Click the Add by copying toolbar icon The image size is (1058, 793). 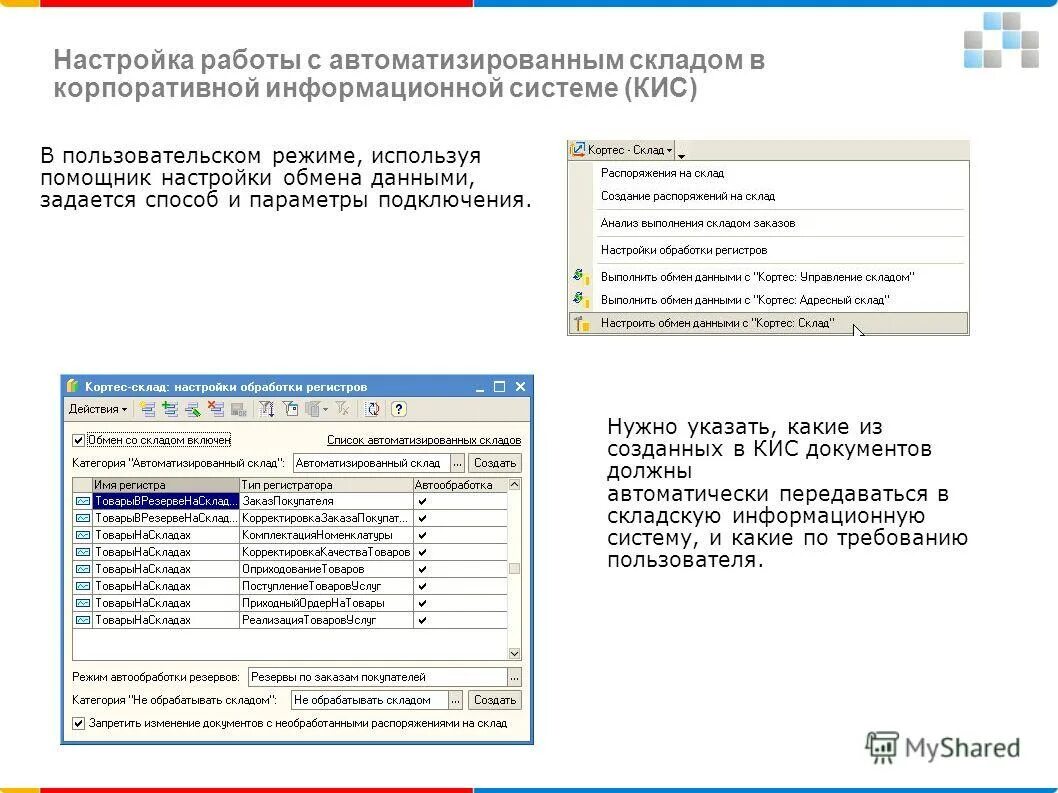(170, 409)
